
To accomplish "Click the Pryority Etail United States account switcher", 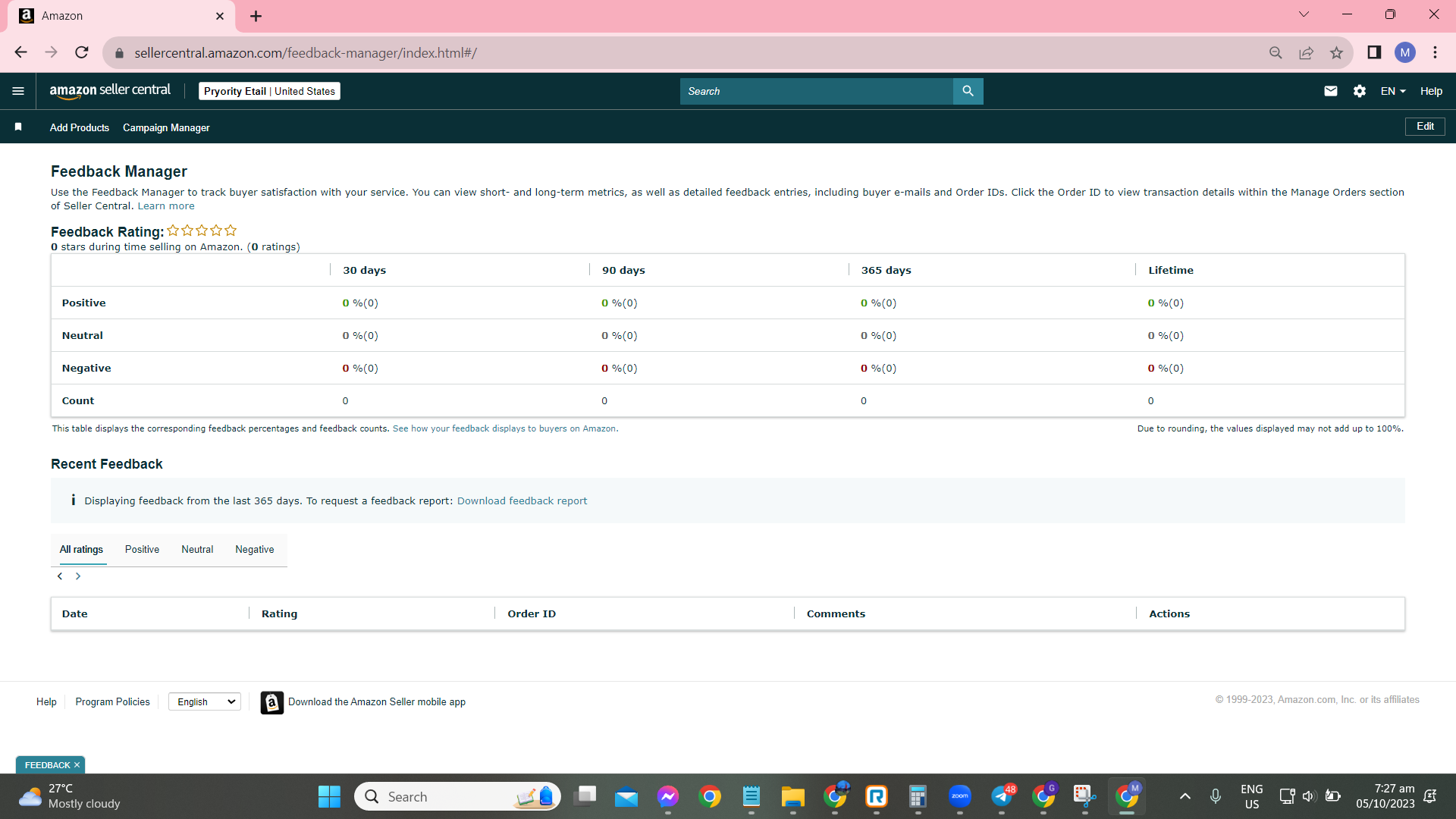I will click(269, 91).
